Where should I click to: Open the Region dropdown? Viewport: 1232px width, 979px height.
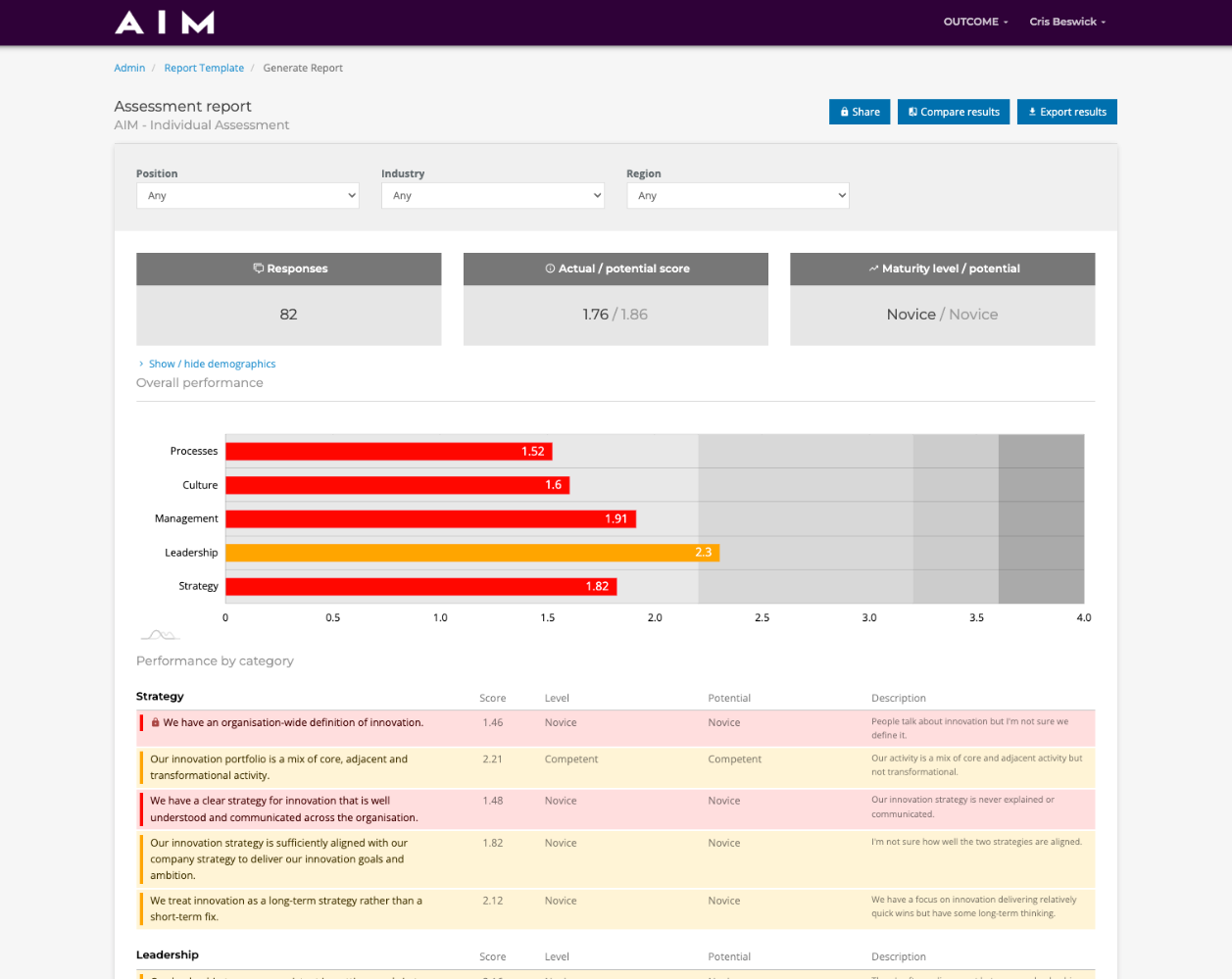point(737,196)
